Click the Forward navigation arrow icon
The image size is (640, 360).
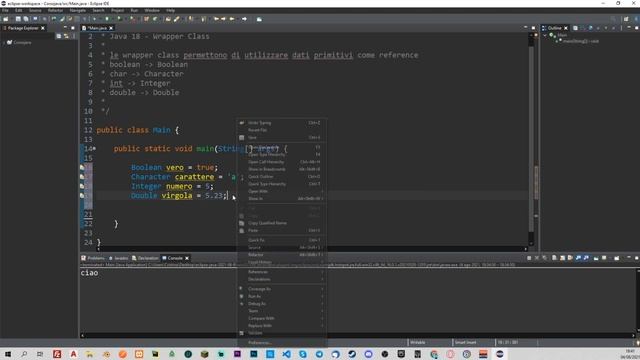[x=244, y=19]
